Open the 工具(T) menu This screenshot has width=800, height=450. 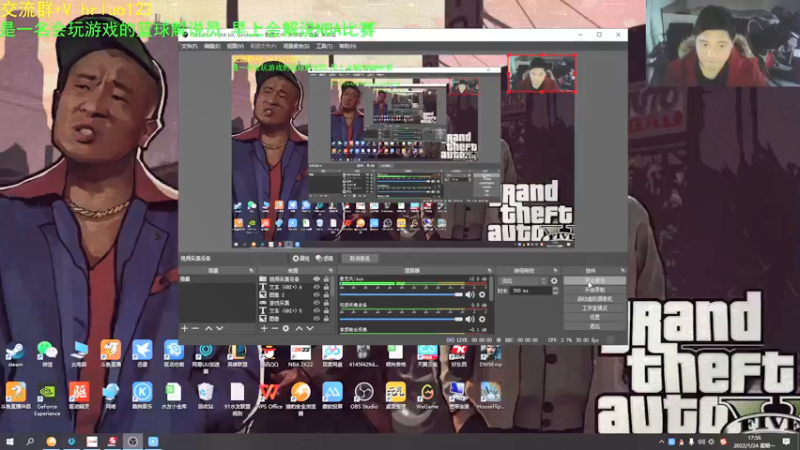coord(324,46)
